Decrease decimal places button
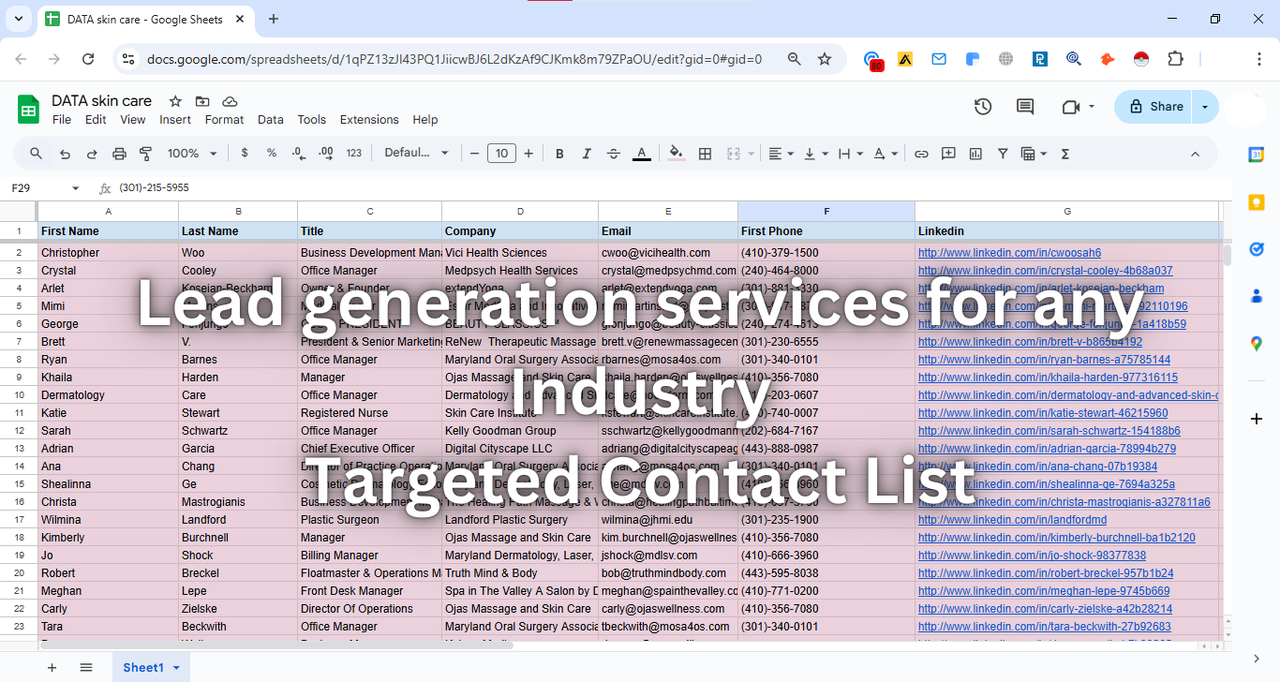 pos(298,154)
